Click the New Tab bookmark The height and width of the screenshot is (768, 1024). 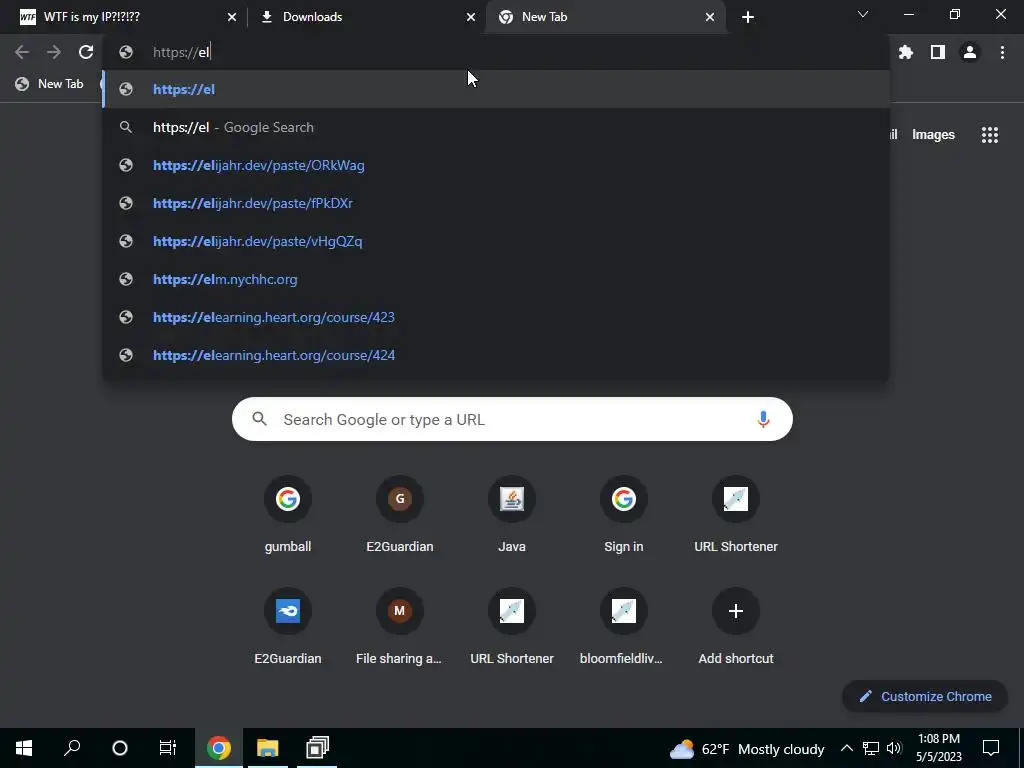(x=50, y=84)
